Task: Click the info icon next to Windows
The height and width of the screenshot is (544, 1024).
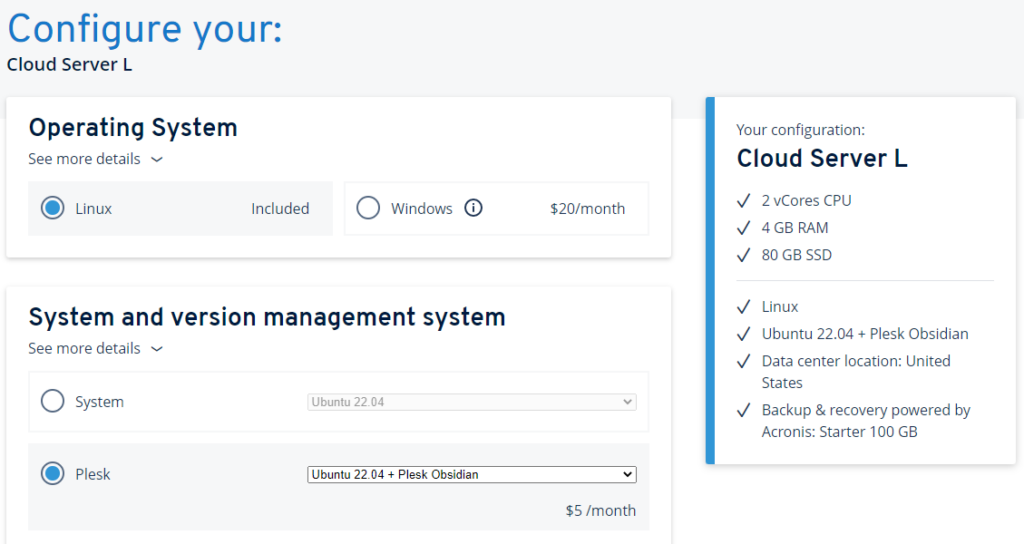Action: click(473, 208)
